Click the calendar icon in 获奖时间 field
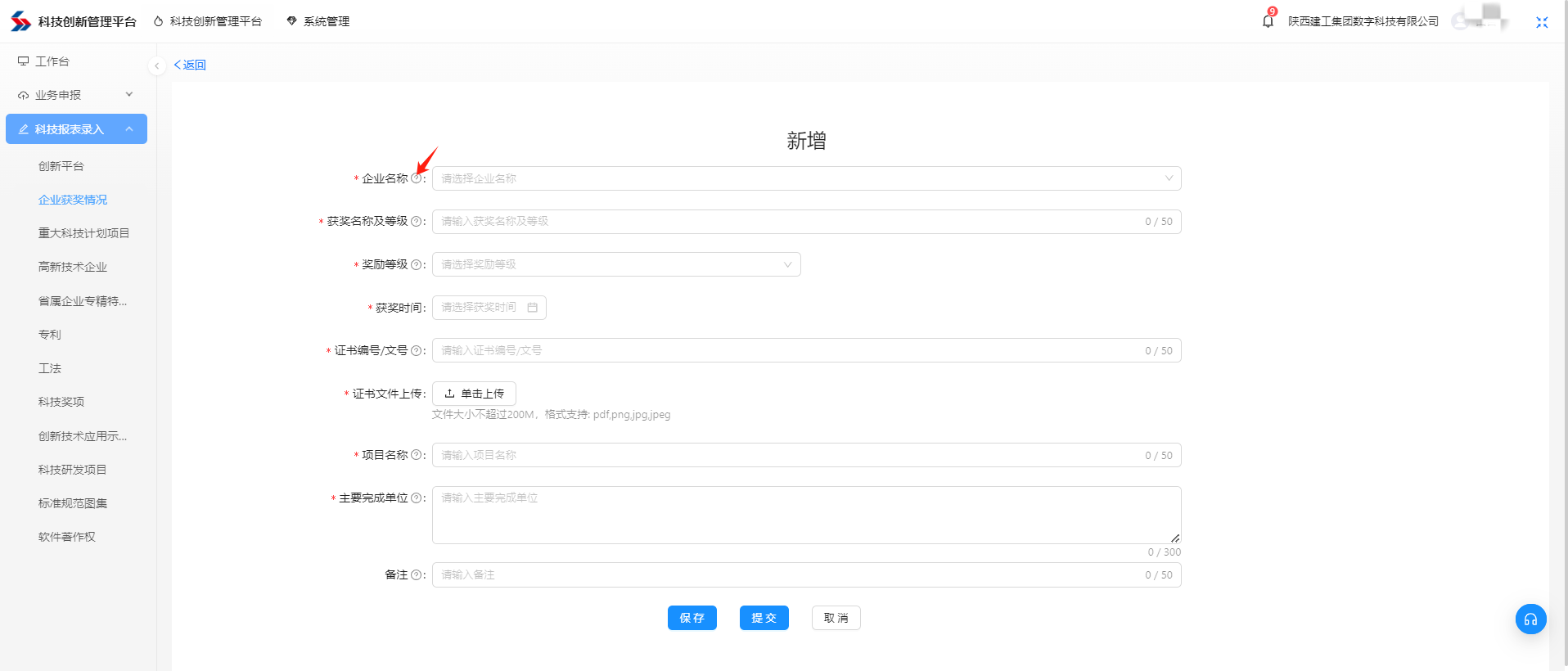The height and width of the screenshot is (671, 1568). tap(532, 308)
